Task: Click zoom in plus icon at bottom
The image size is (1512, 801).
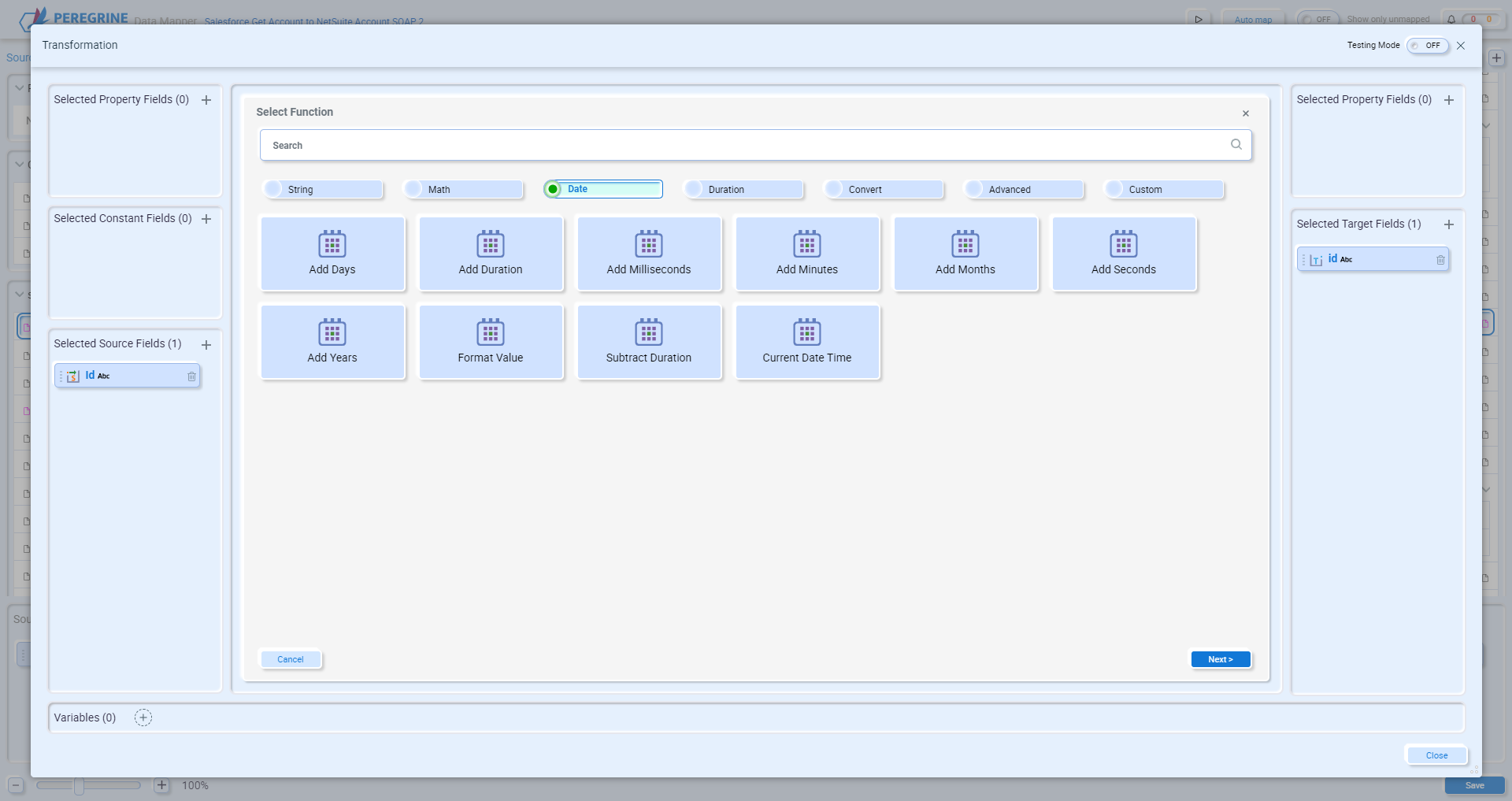Action: [x=161, y=785]
